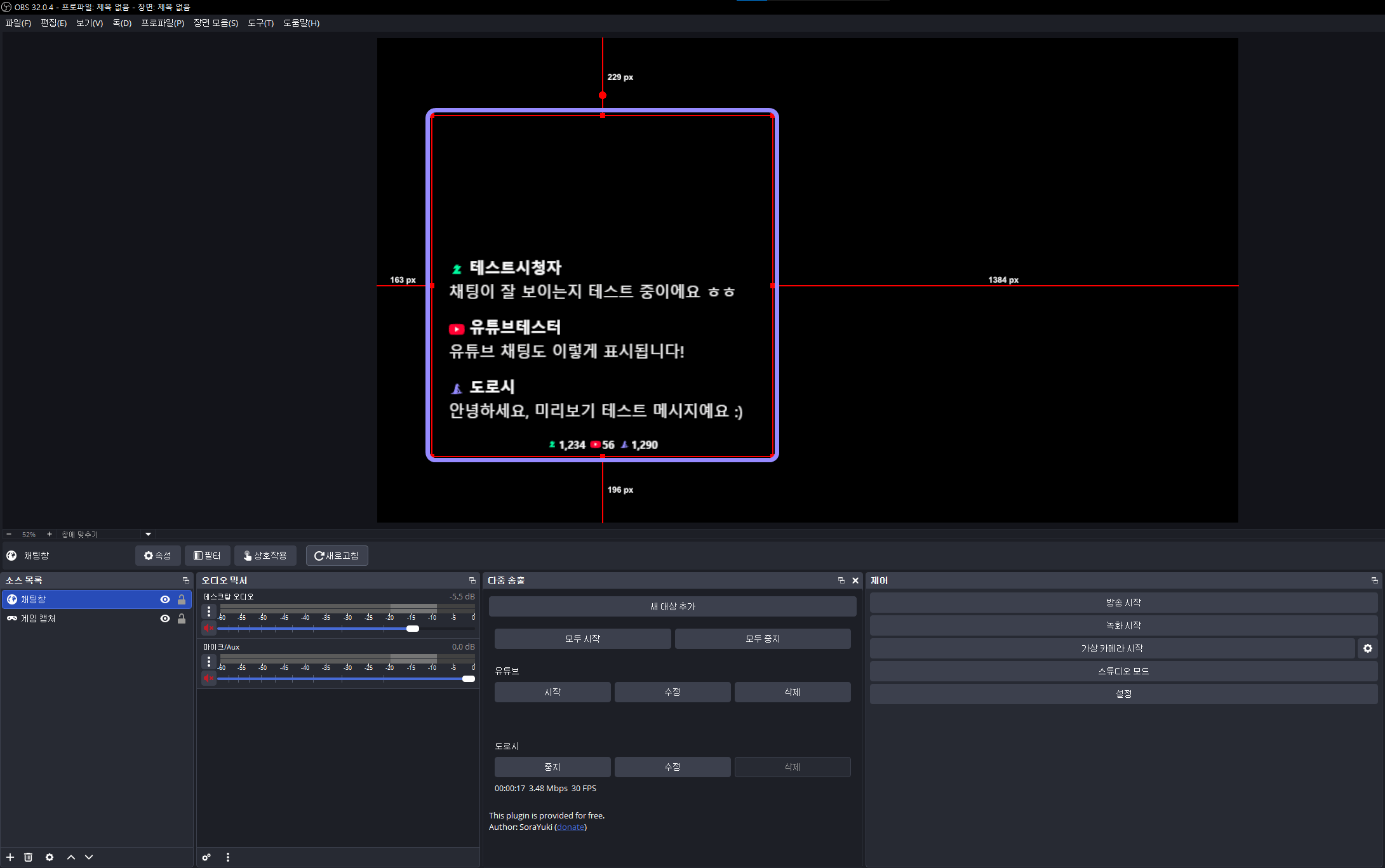Image resolution: width=1385 pixels, height=868 pixels.
Task: Add a new source with the plus icon
Action: pos(10,857)
